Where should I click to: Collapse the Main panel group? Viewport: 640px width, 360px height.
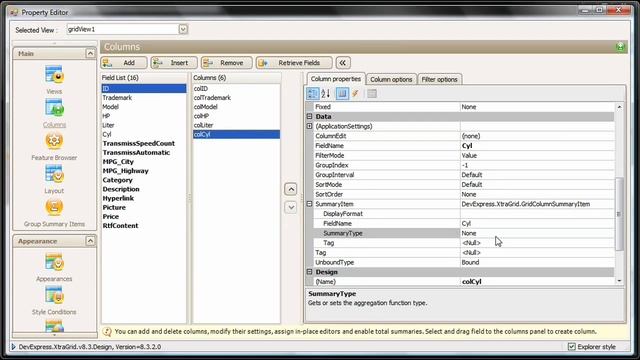(x=90, y=53)
